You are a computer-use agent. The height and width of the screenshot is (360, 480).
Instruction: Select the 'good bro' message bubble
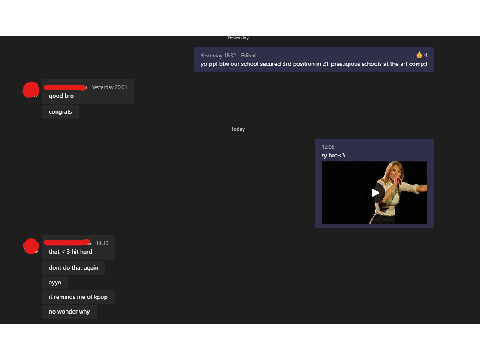tap(88, 92)
